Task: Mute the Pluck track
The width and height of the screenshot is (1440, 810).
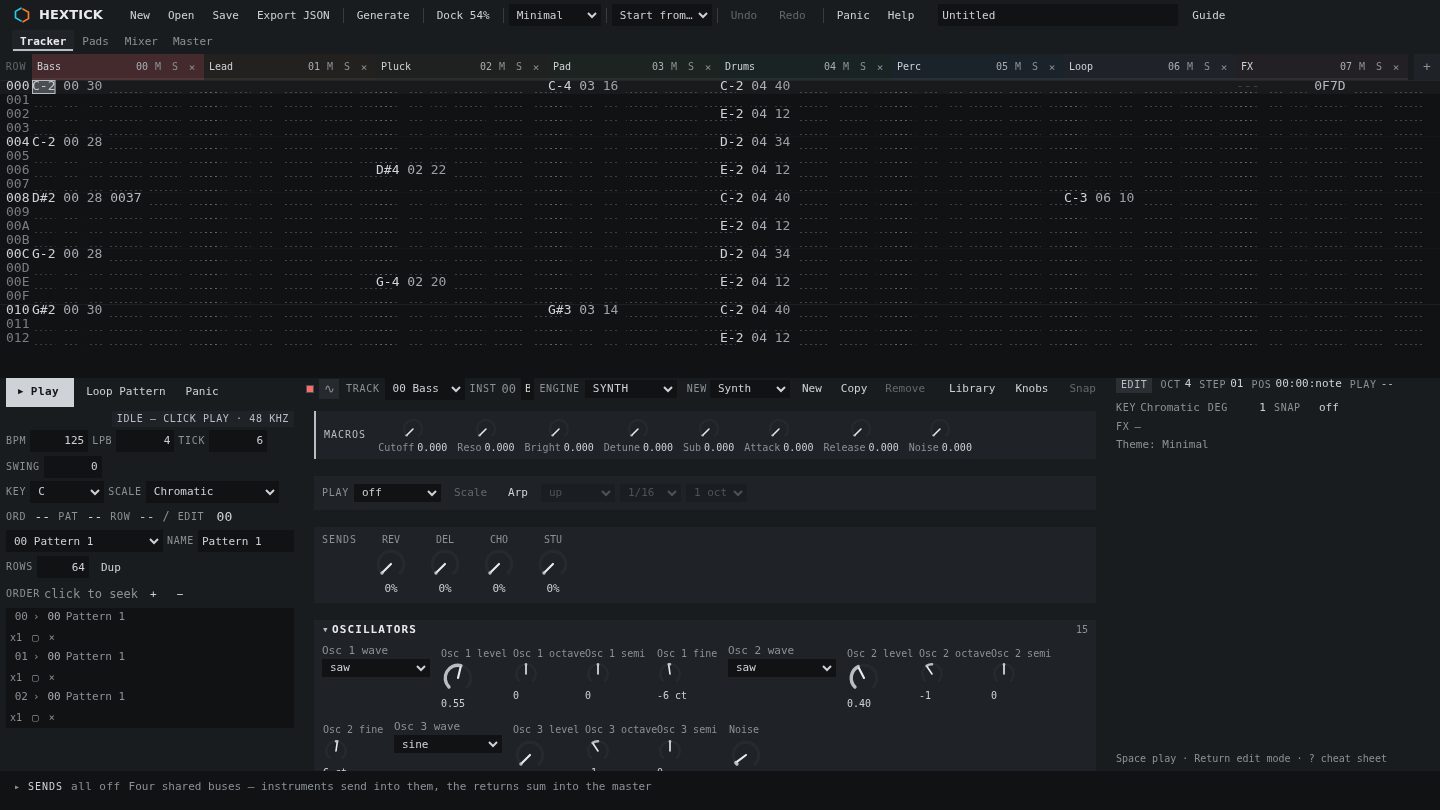Action: (x=501, y=67)
